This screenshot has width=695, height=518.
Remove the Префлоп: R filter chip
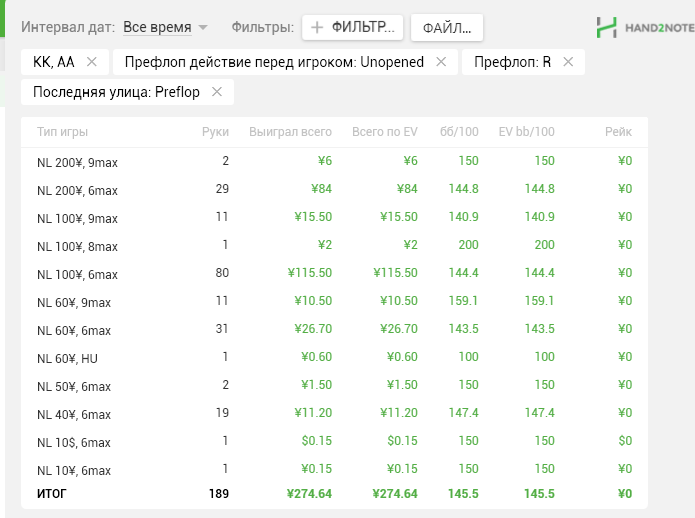568,62
